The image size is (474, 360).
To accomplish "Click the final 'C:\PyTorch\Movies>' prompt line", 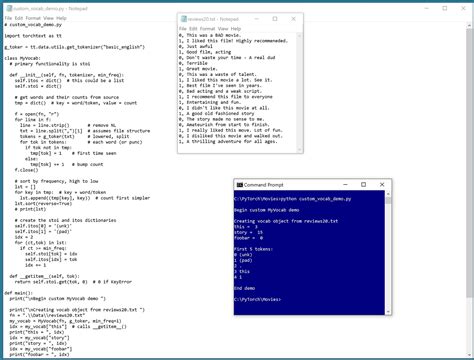I will click(x=257, y=299).
